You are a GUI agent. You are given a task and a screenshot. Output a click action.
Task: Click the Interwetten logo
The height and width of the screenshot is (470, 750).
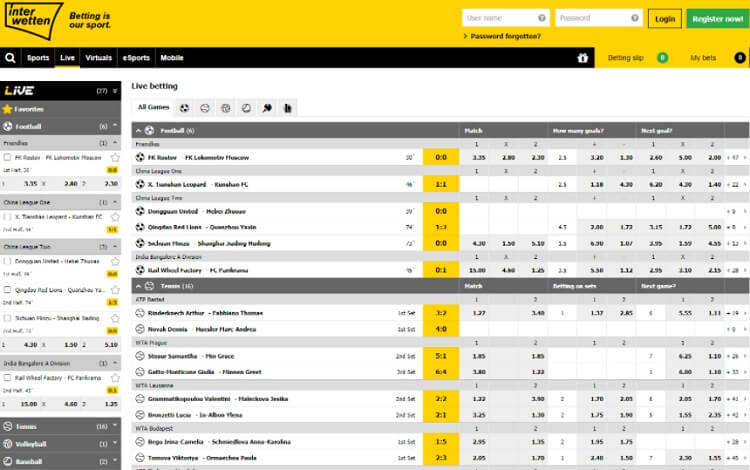[x=33, y=21]
